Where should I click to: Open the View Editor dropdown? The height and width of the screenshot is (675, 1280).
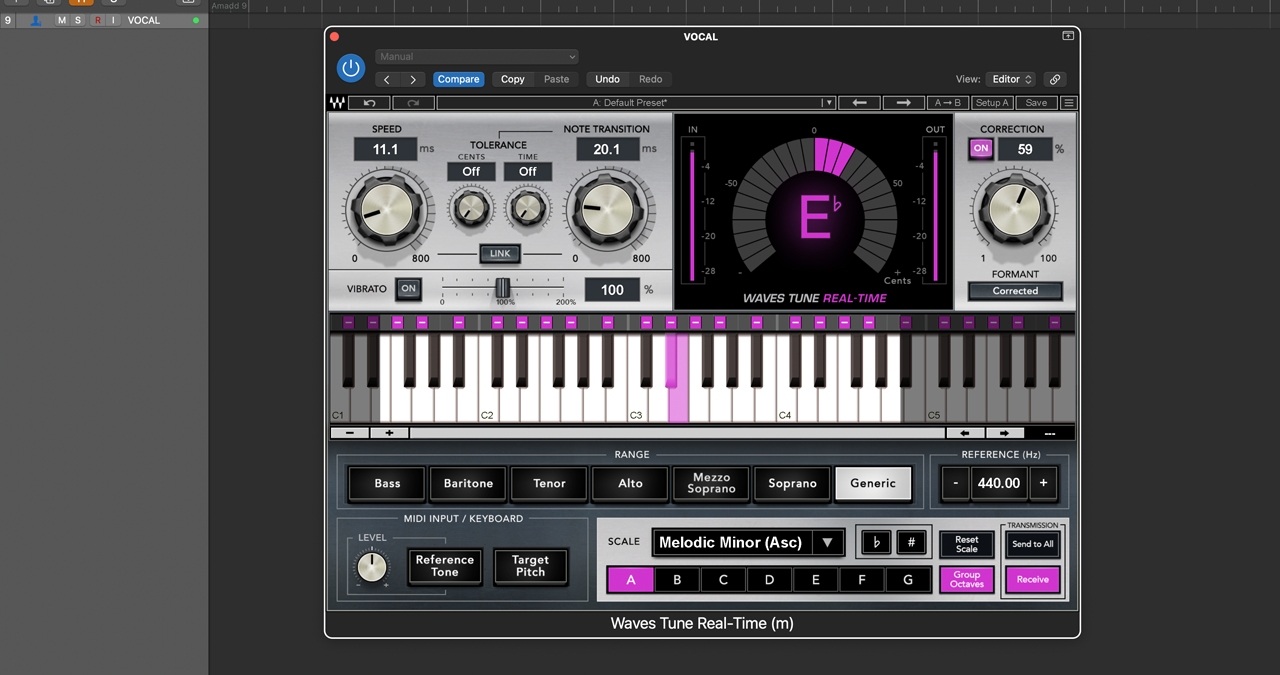(1010, 79)
